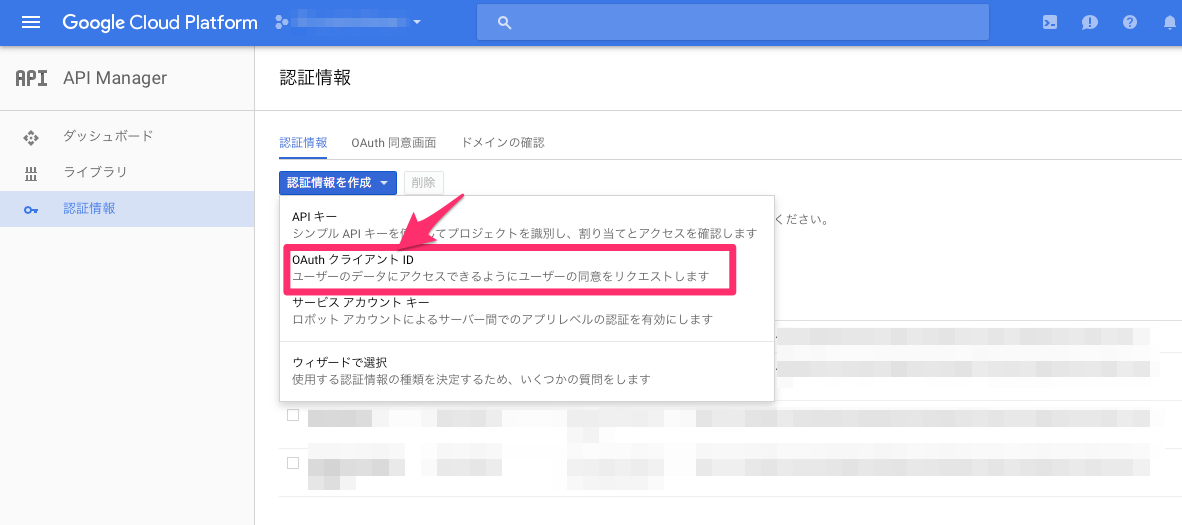Activate Cloud Shell icon

pos(1049,22)
